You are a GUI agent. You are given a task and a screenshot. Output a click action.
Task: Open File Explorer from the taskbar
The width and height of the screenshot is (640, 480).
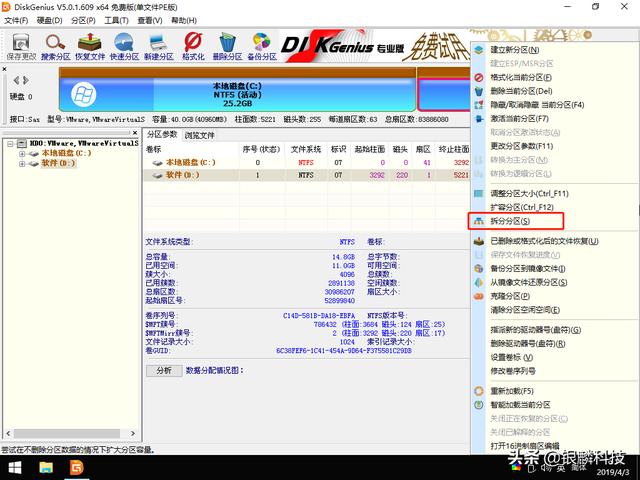(x=46, y=468)
